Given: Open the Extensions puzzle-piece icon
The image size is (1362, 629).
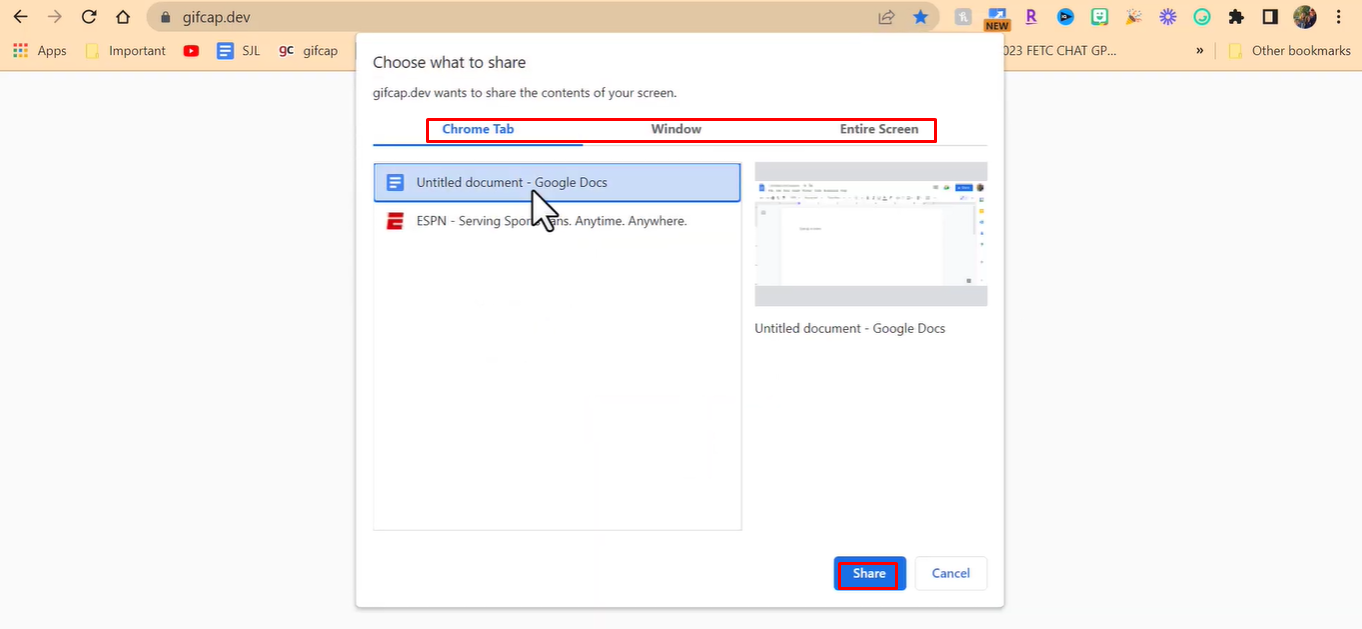Looking at the screenshot, I should (1236, 17).
